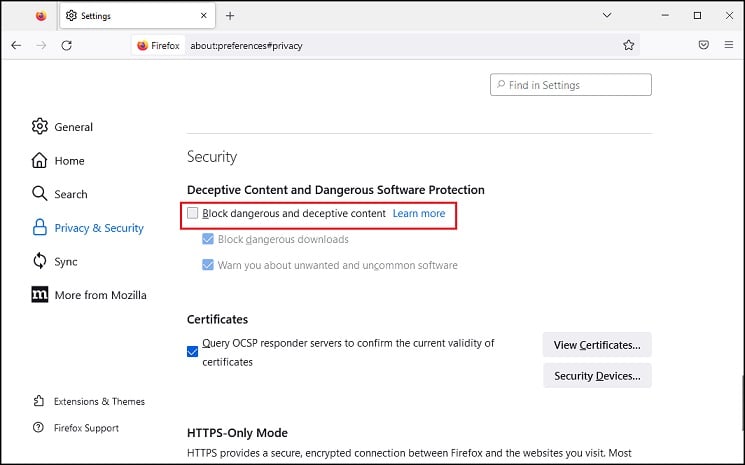This screenshot has height=465, width=745.
Task: Reload the current page
Action: [x=67, y=46]
